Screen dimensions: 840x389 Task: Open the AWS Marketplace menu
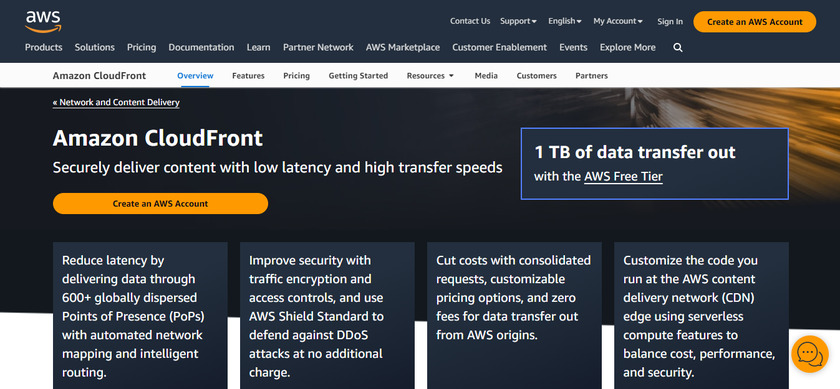click(x=402, y=47)
